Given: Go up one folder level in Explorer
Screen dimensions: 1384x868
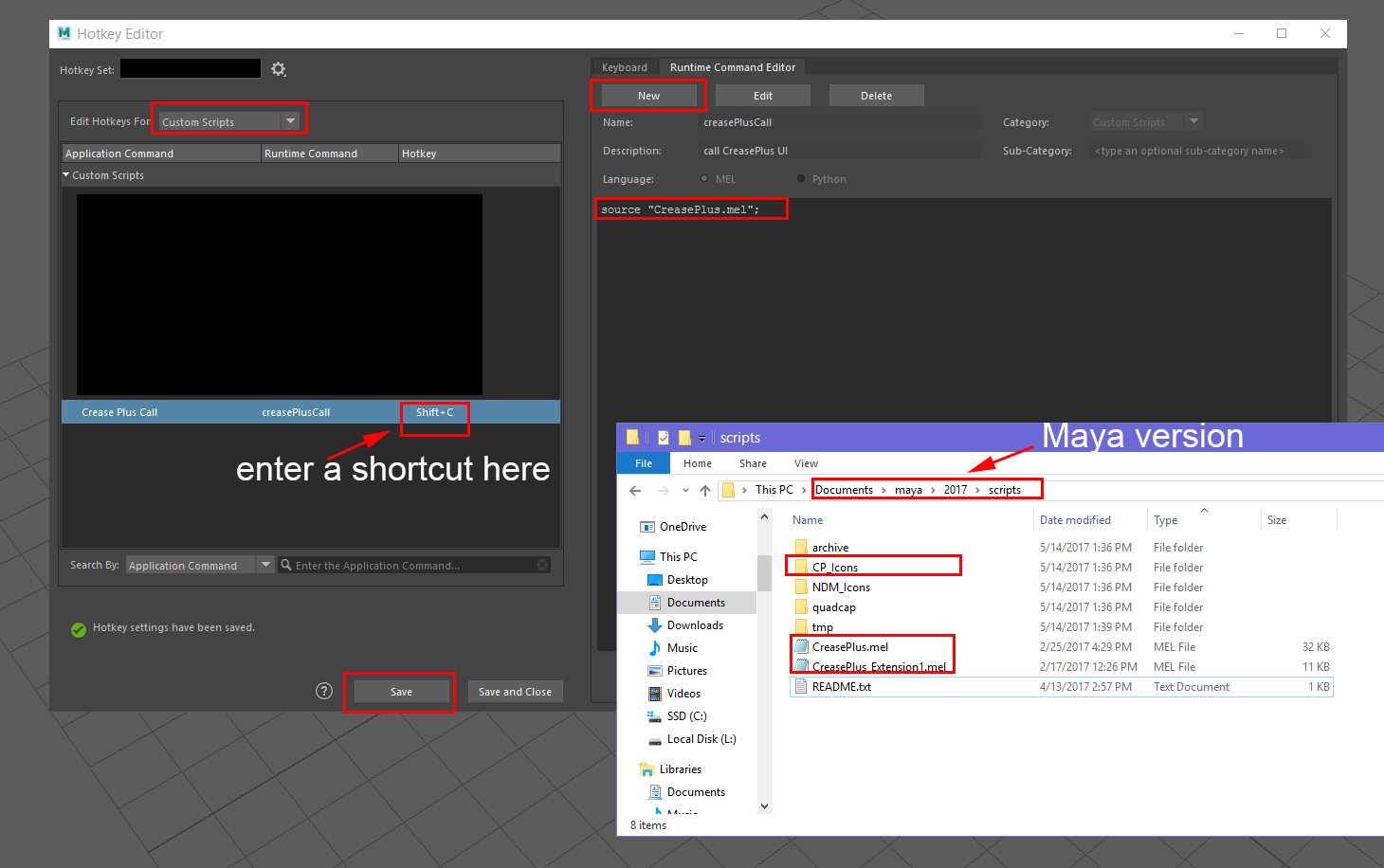Looking at the screenshot, I should click(705, 490).
